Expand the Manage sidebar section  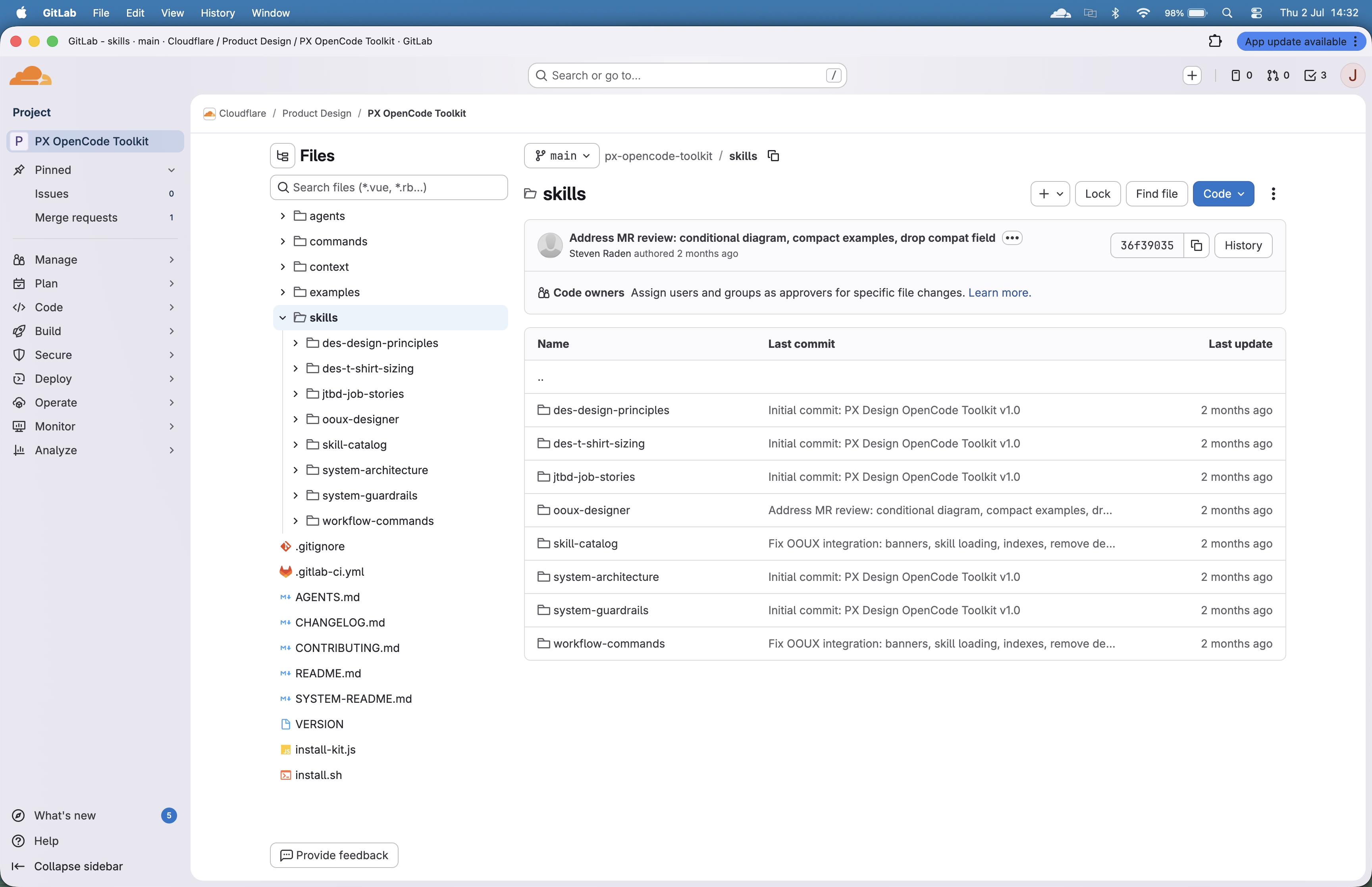(94, 259)
